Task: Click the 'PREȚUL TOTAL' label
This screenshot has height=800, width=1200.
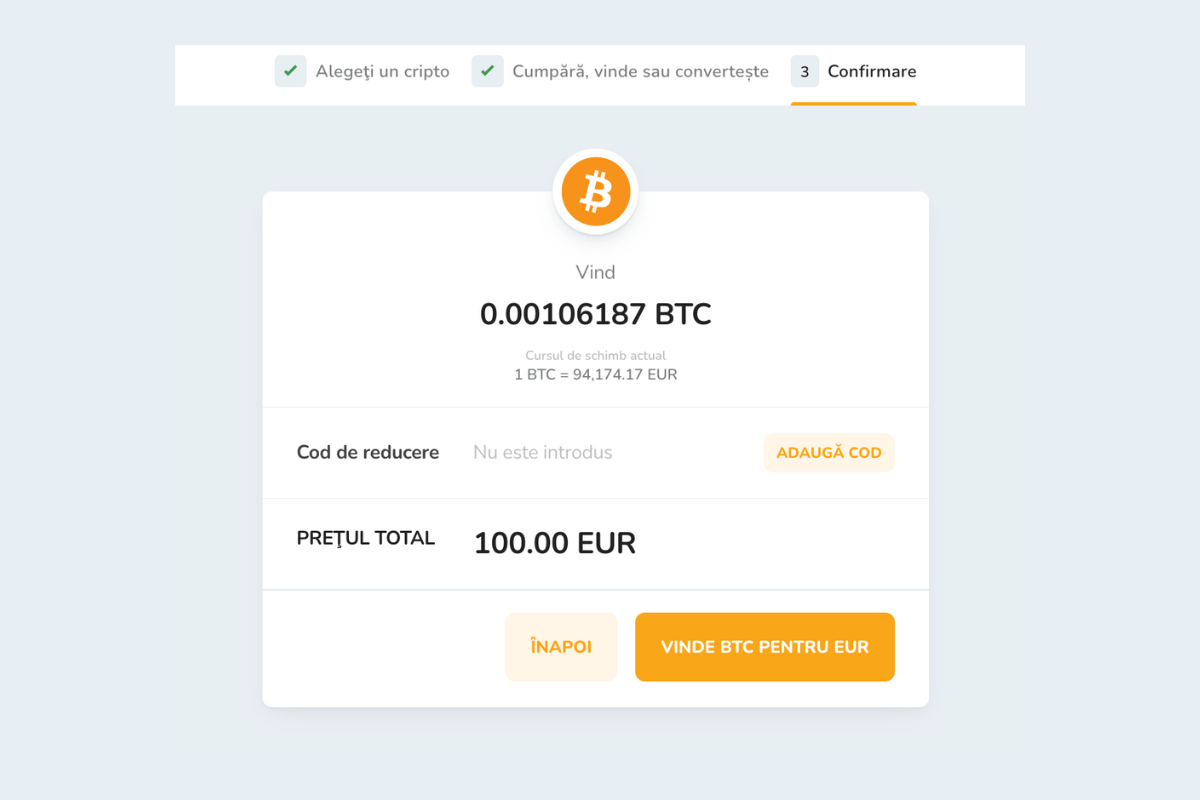Action: pos(365,537)
